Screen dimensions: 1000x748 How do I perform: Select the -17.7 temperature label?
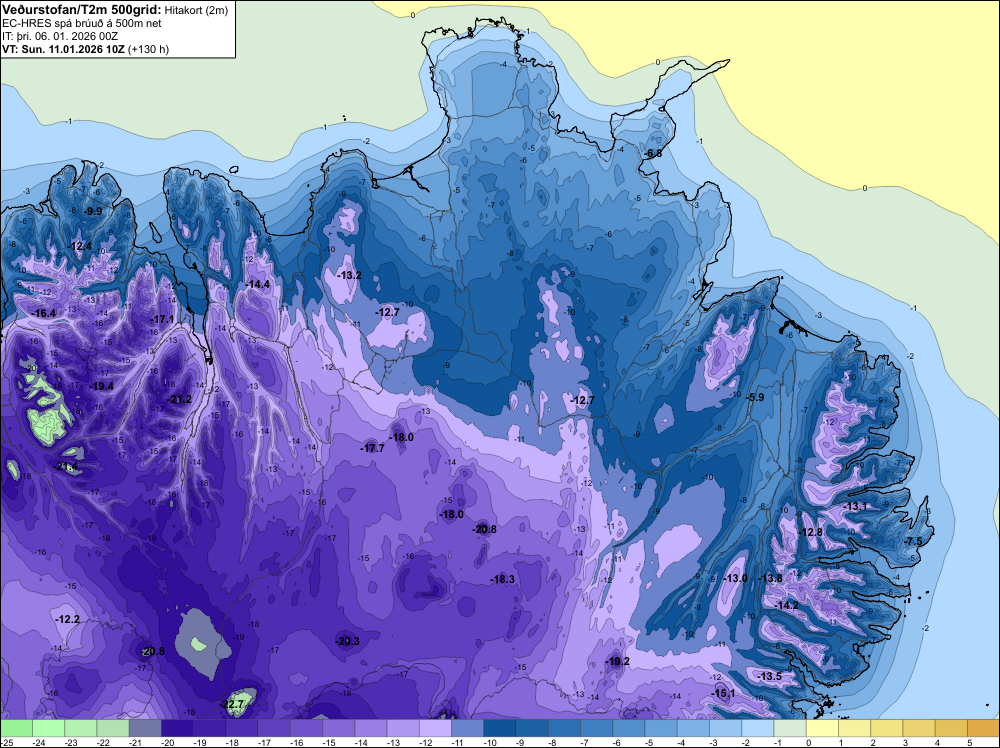[x=372, y=448]
